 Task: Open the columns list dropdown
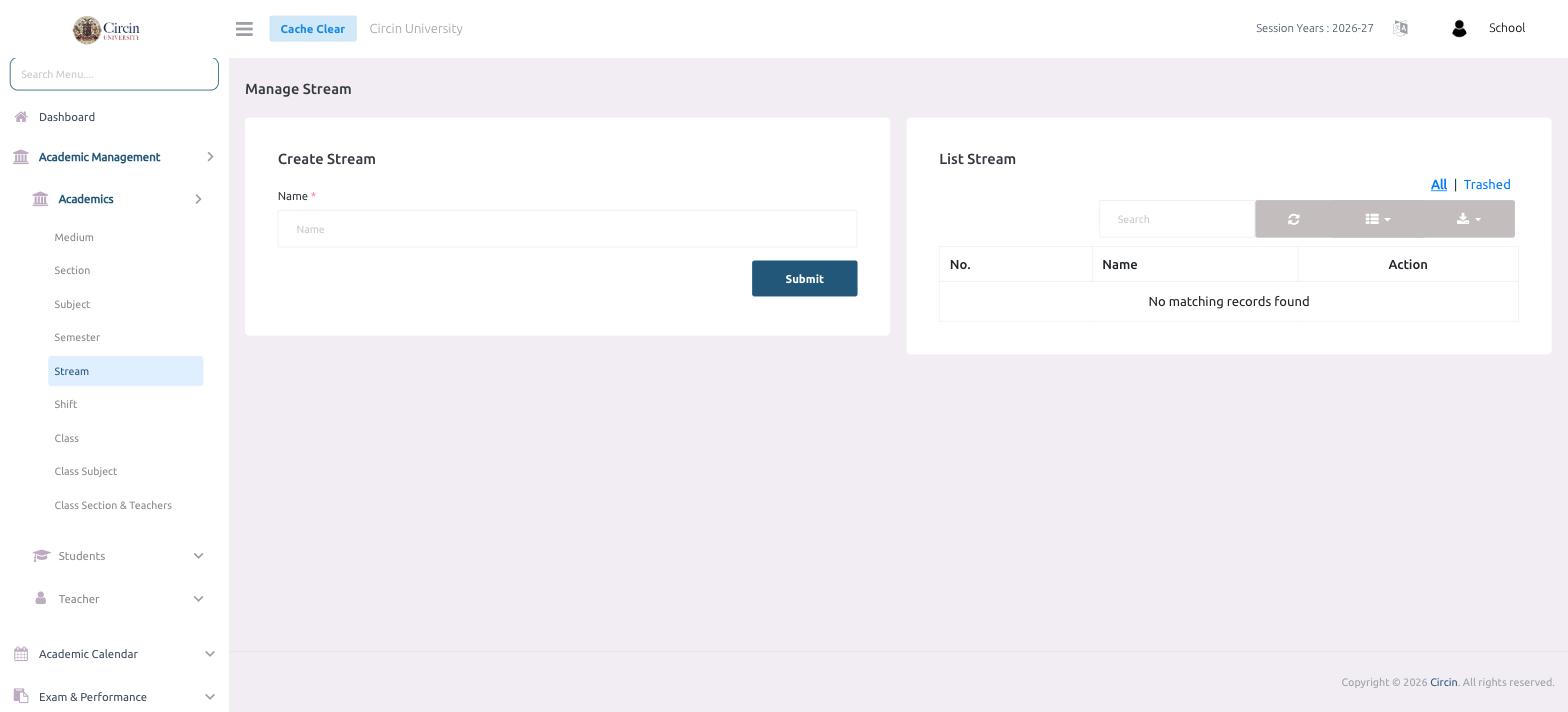(x=1378, y=219)
